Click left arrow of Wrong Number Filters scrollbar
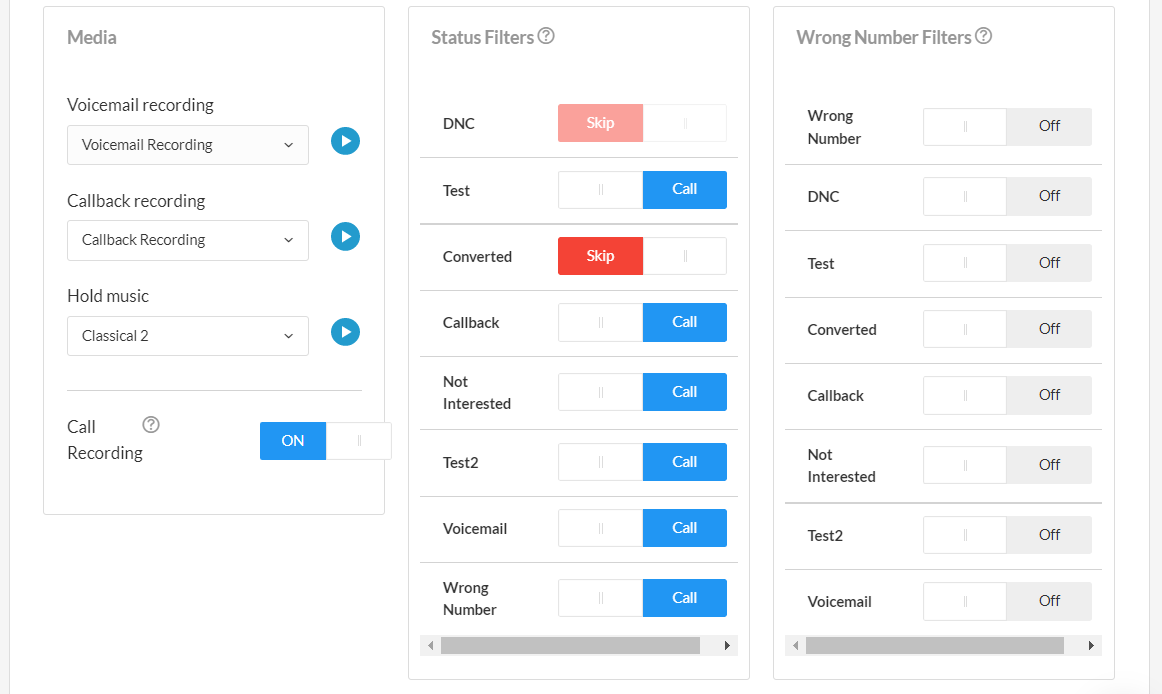Image resolution: width=1162 pixels, height=694 pixels. pos(795,646)
